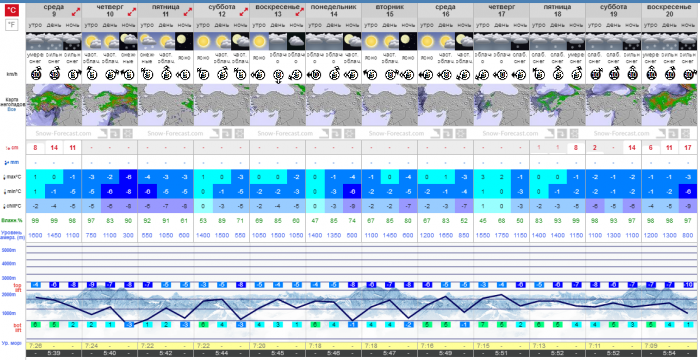Click snow value 17 for Sunday 20 night

pyautogui.click(x=688, y=148)
